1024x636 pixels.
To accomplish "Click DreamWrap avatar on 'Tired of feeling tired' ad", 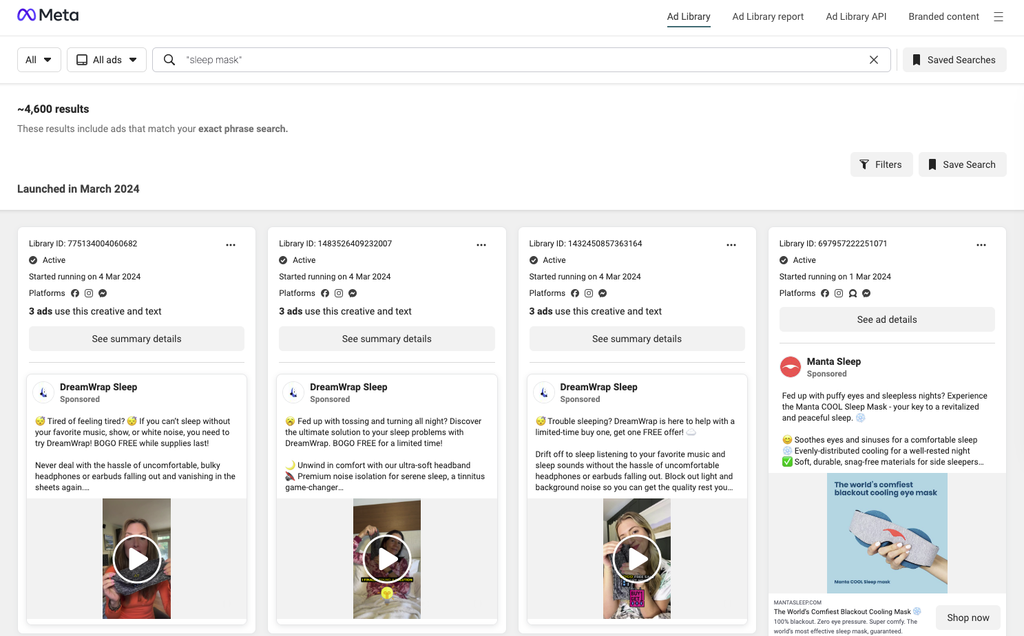I will (44, 392).
